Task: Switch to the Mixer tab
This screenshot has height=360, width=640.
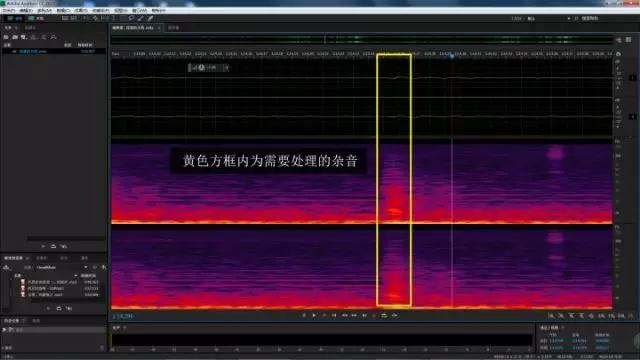Action: pyautogui.click(x=173, y=28)
